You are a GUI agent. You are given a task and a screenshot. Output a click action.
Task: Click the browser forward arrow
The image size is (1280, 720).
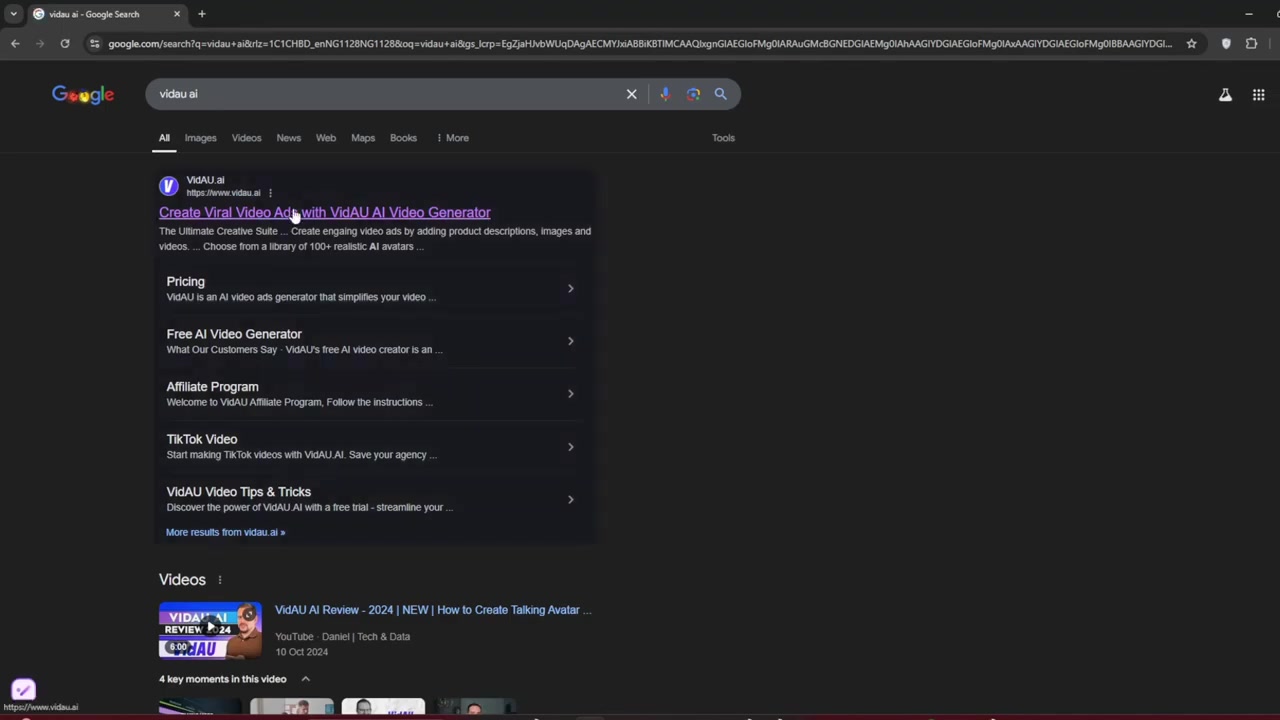point(40,43)
